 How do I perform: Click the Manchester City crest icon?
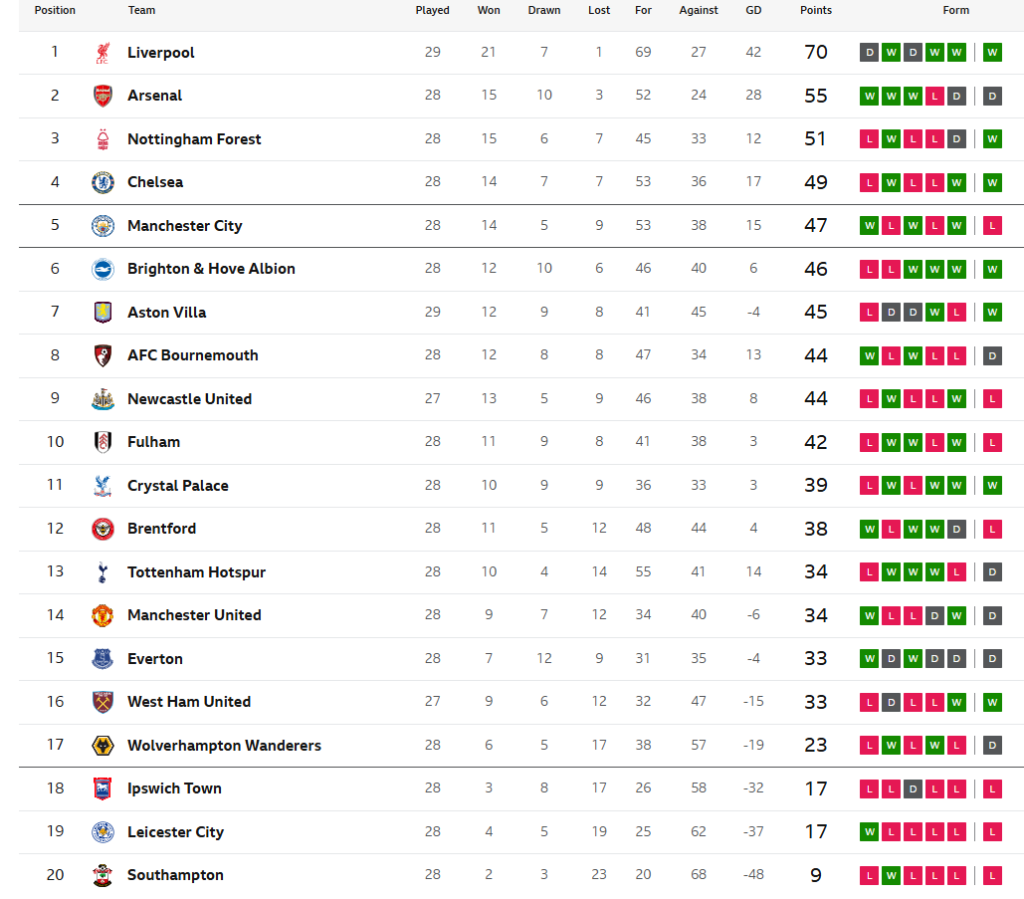(103, 226)
